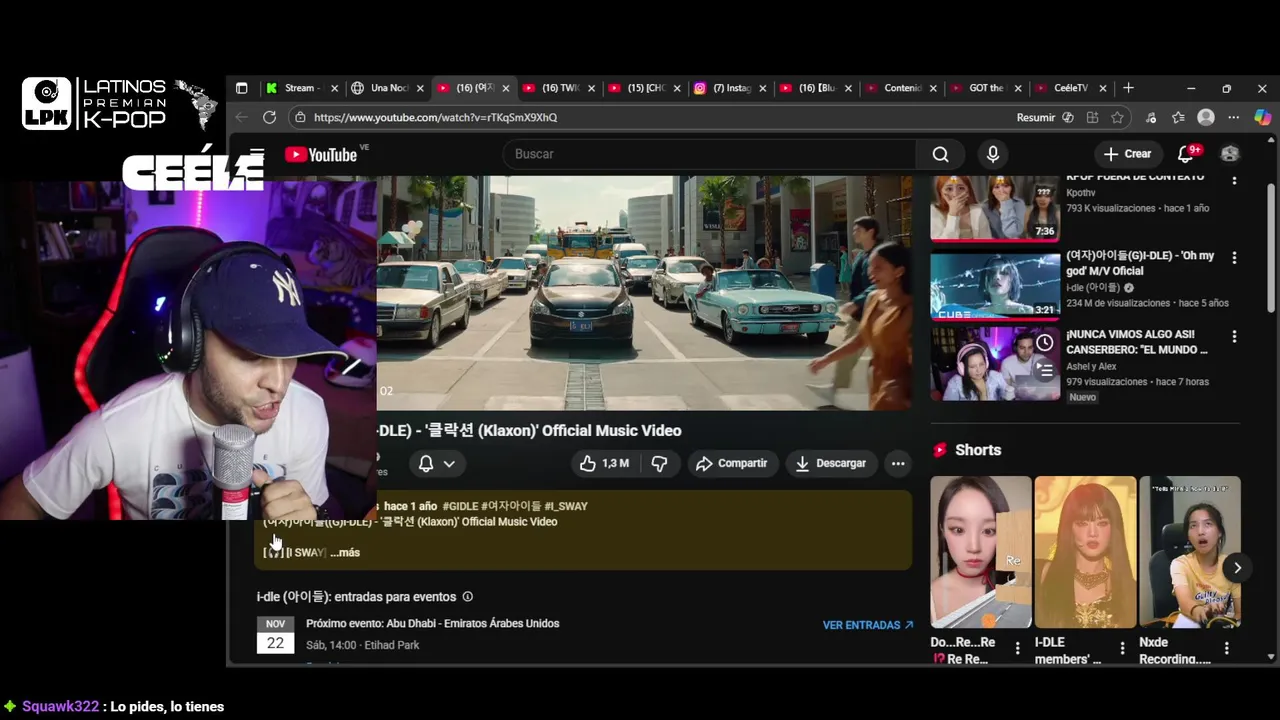Open the KPOP FUERA DE CONTEXTO thumbnail

(x=995, y=208)
